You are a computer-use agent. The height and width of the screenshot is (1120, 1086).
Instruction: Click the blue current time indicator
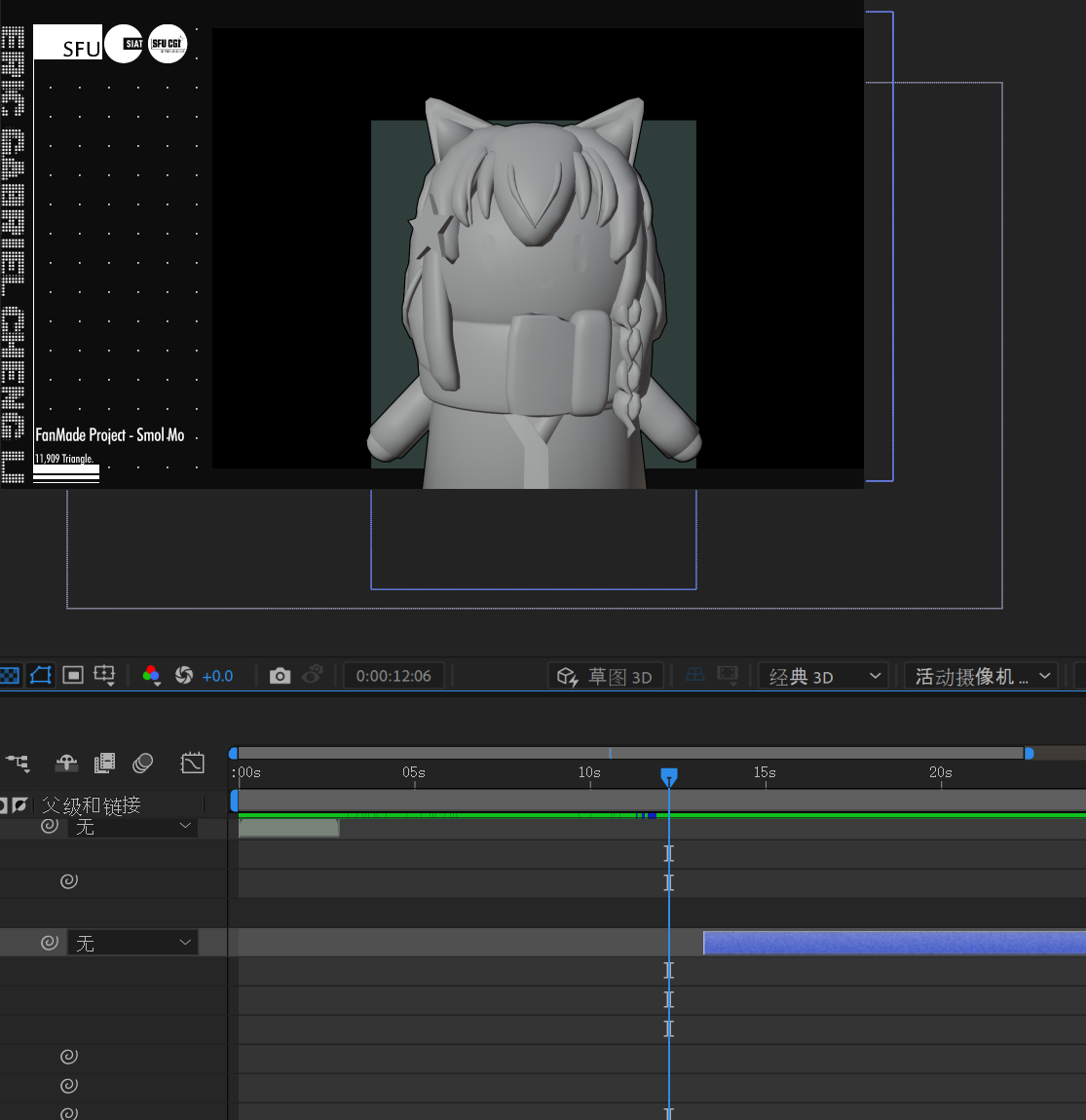[x=669, y=777]
